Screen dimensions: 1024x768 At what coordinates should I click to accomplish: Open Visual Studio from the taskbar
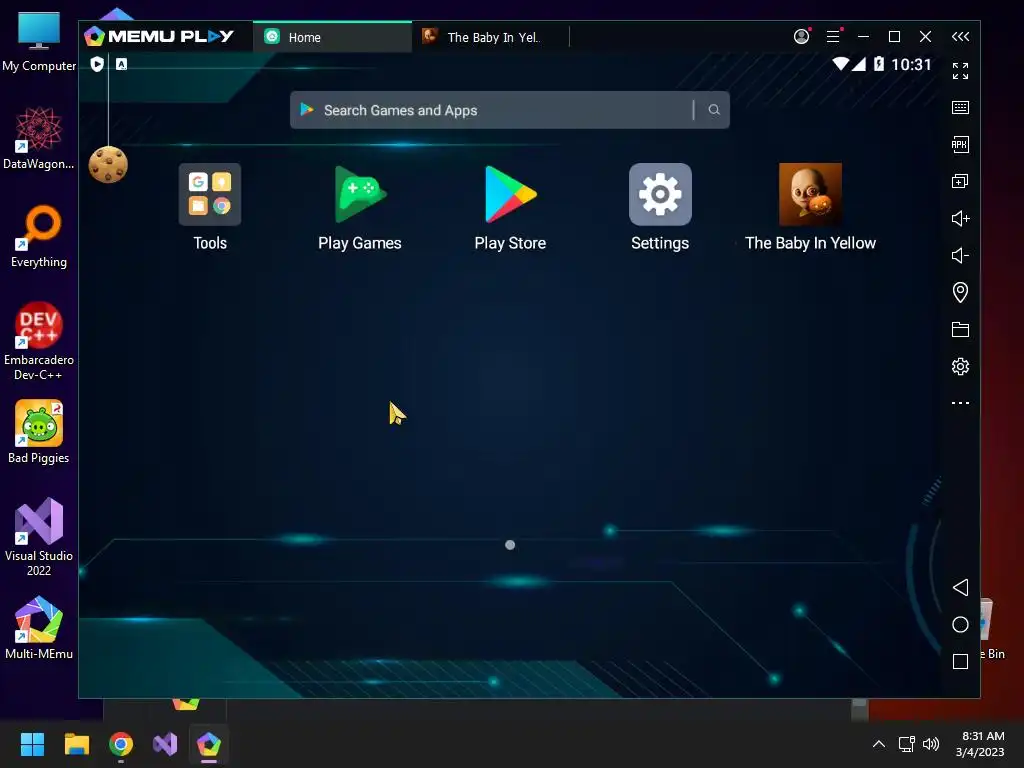click(x=165, y=744)
